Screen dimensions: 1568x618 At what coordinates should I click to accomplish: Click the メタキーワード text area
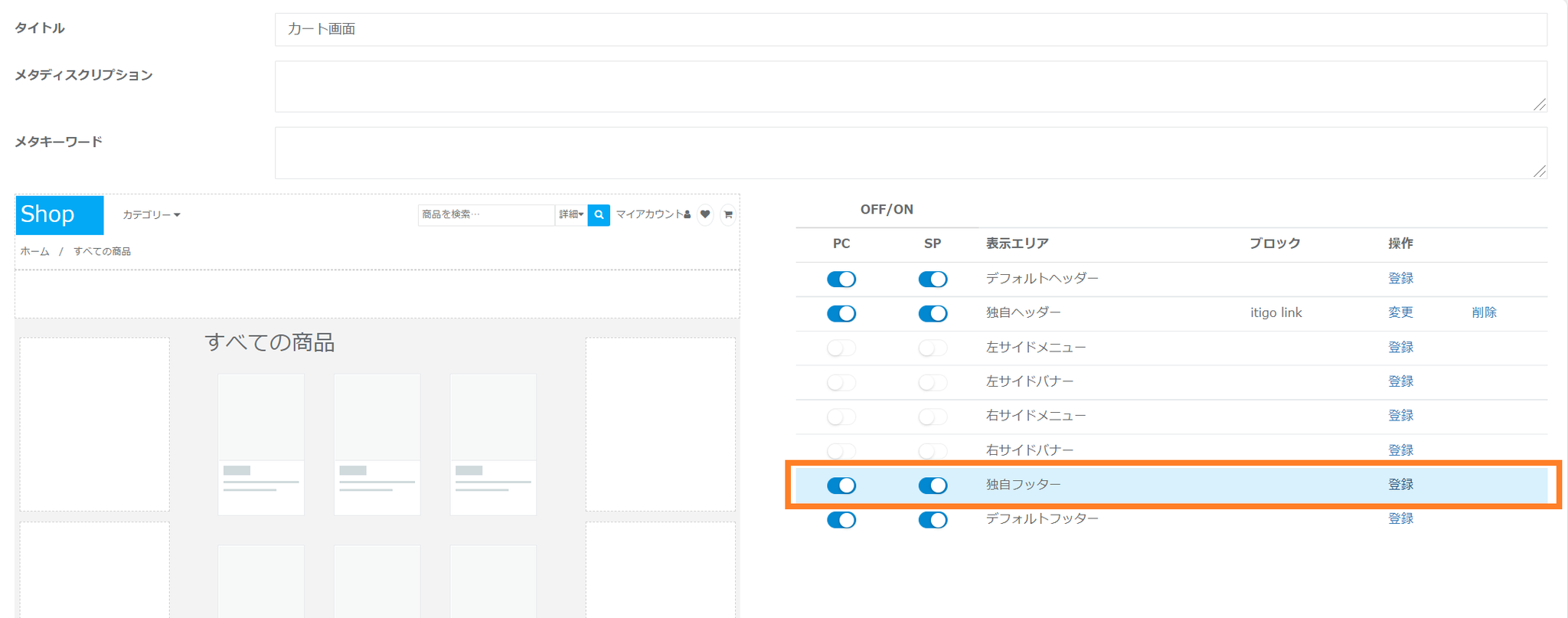pyautogui.click(x=910, y=153)
